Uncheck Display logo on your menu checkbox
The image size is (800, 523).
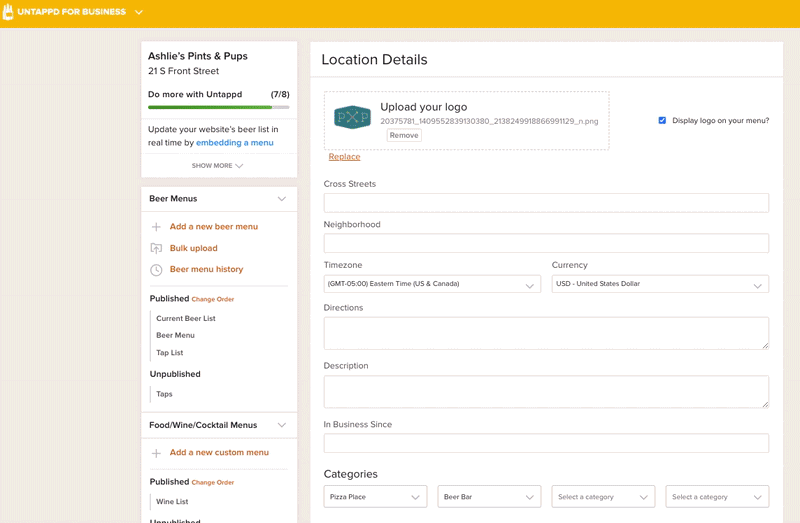pyautogui.click(x=662, y=120)
